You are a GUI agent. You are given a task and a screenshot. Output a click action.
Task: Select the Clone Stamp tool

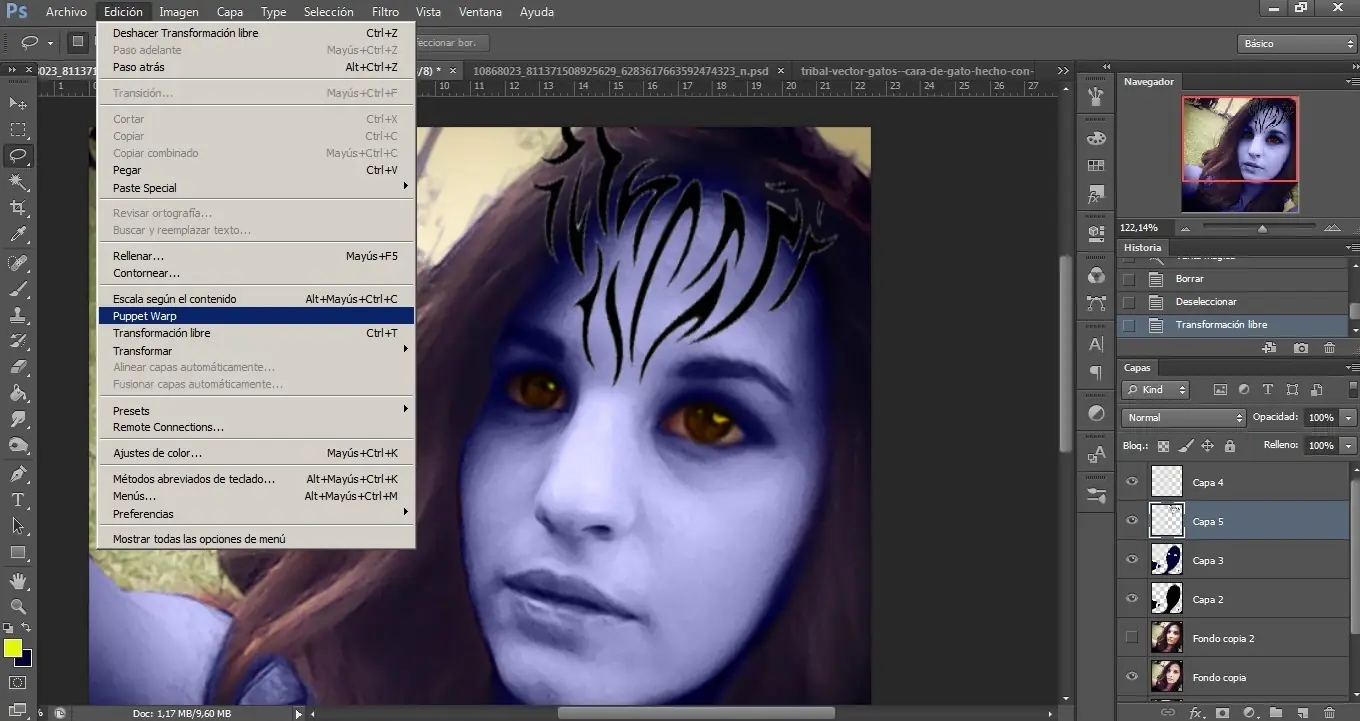pyautogui.click(x=18, y=315)
